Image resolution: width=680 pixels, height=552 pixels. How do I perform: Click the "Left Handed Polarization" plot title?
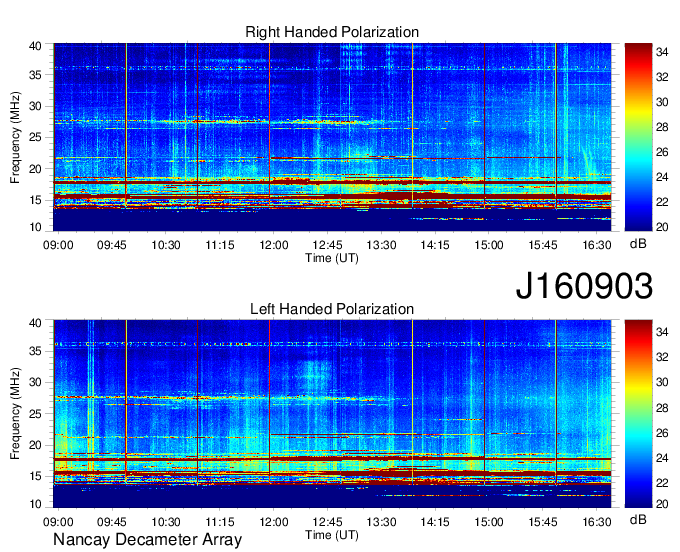pyautogui.click(x=332, y=309)
